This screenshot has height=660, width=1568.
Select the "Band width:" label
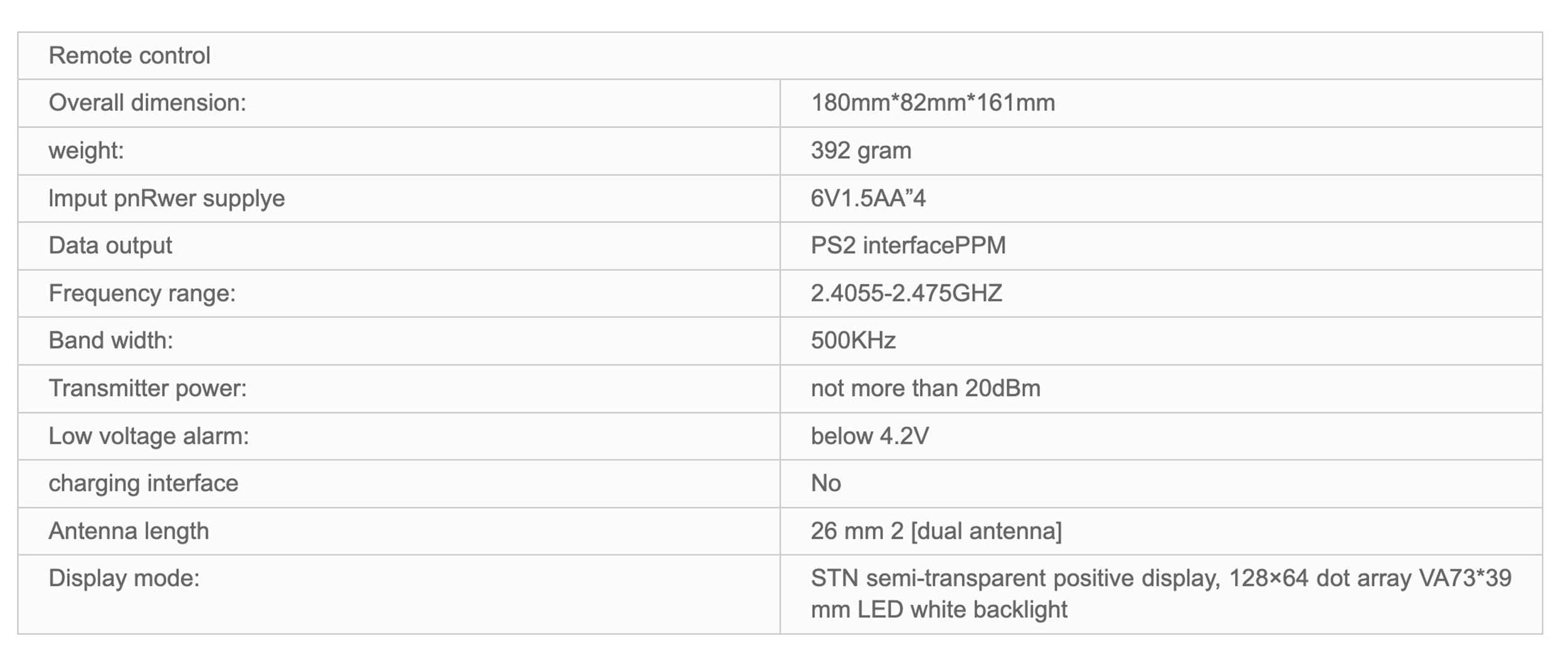[110, 340]
